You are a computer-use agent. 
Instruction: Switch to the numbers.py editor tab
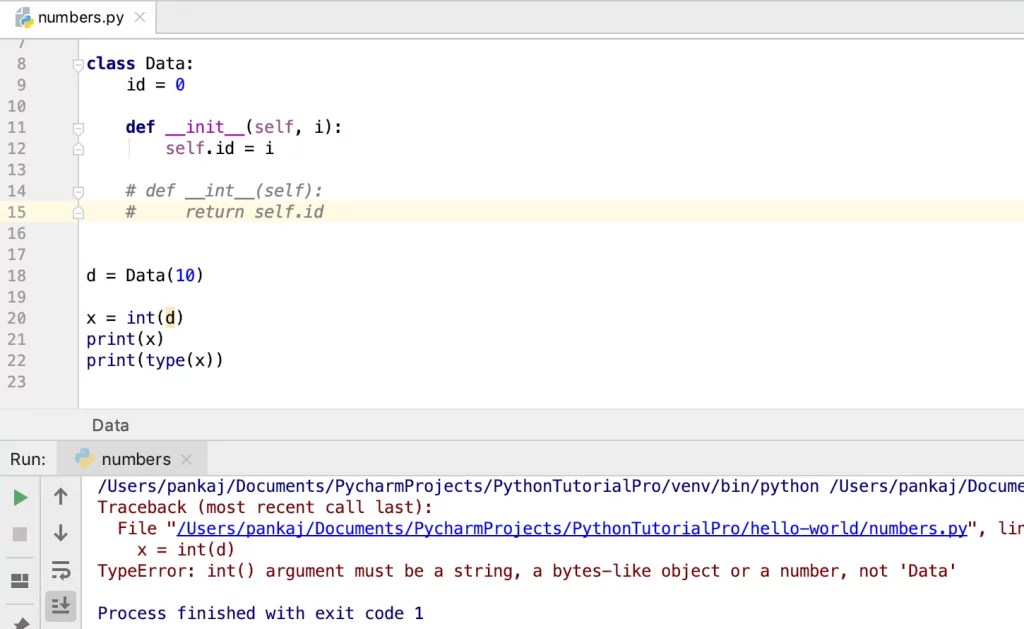pos(78,18)
